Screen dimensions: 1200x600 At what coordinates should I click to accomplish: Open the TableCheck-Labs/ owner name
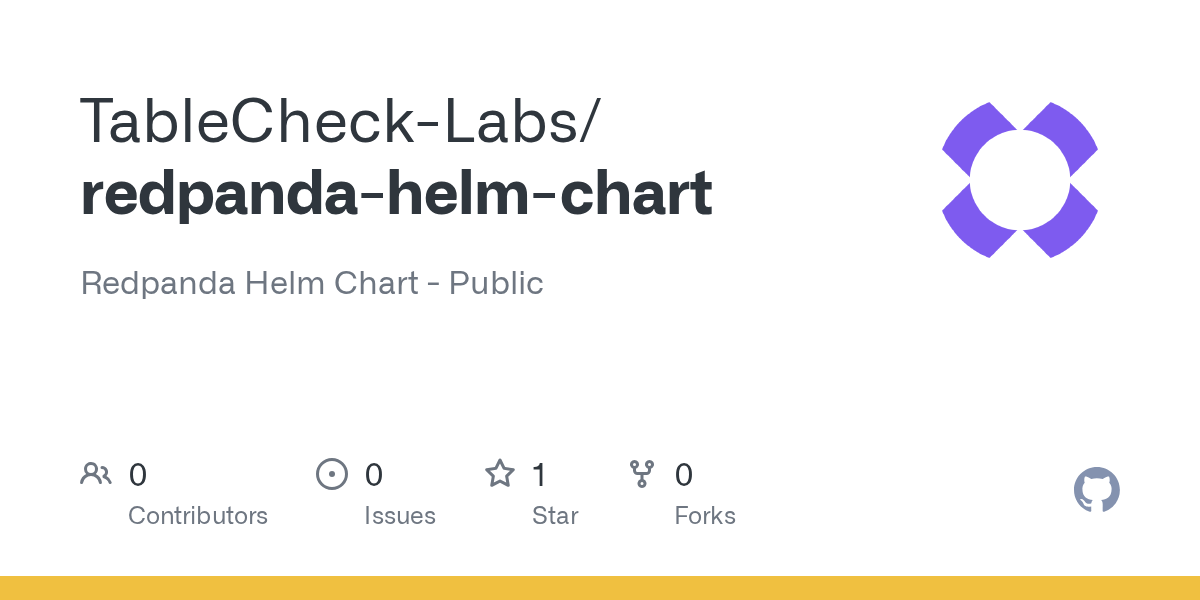tap(340, 122)
